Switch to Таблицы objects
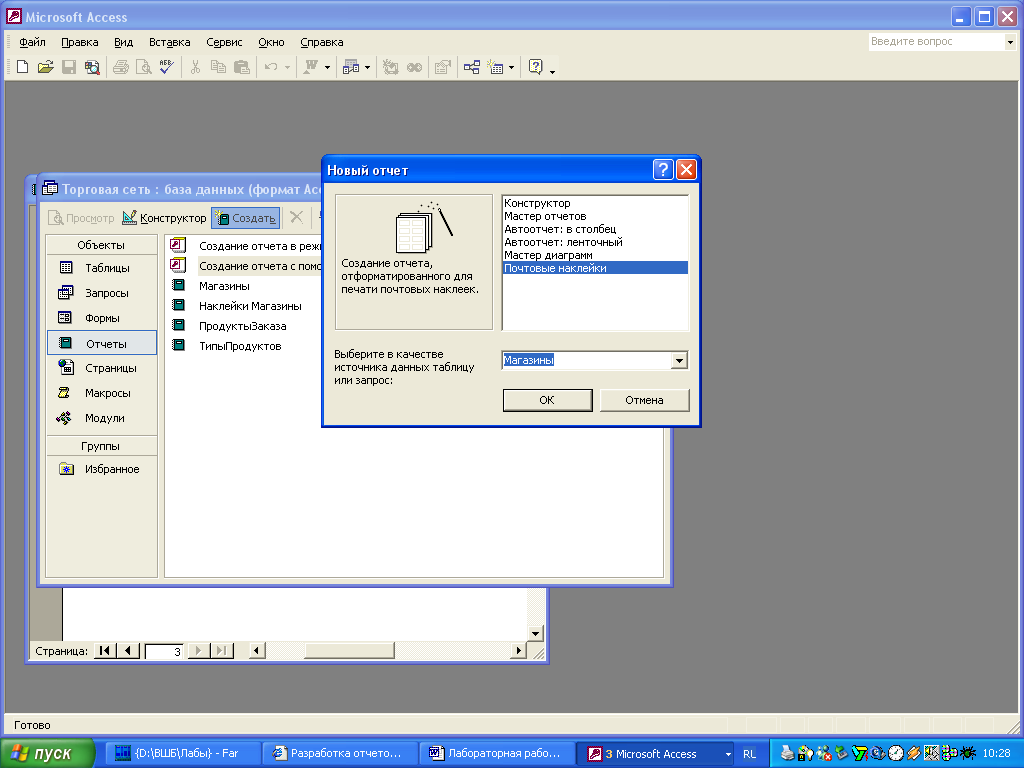This screenshot has width=1024, height=768. 102,268
